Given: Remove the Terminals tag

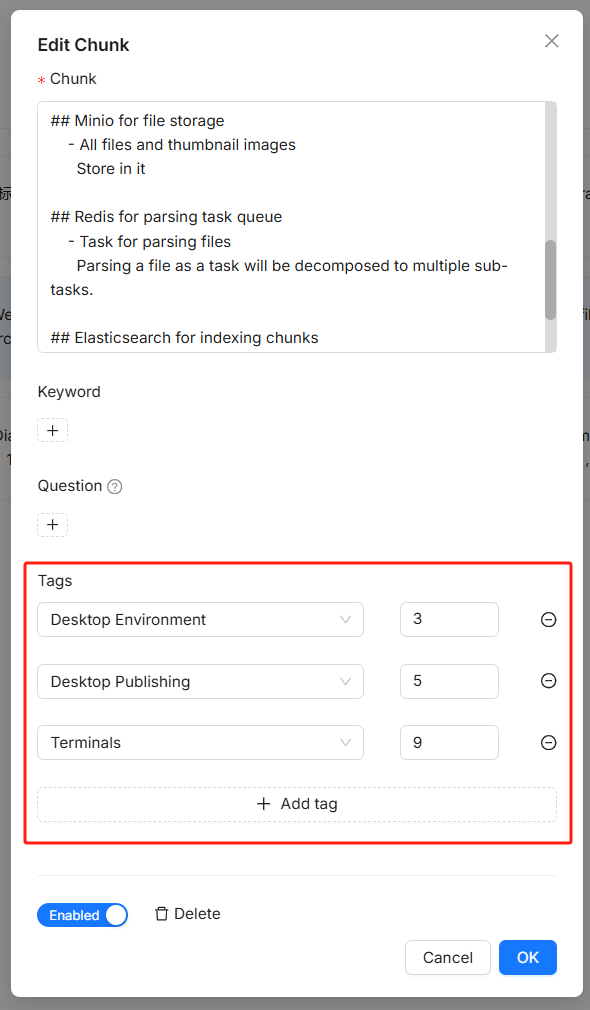Looking at the screenshot, I should [x=548, y=743].
